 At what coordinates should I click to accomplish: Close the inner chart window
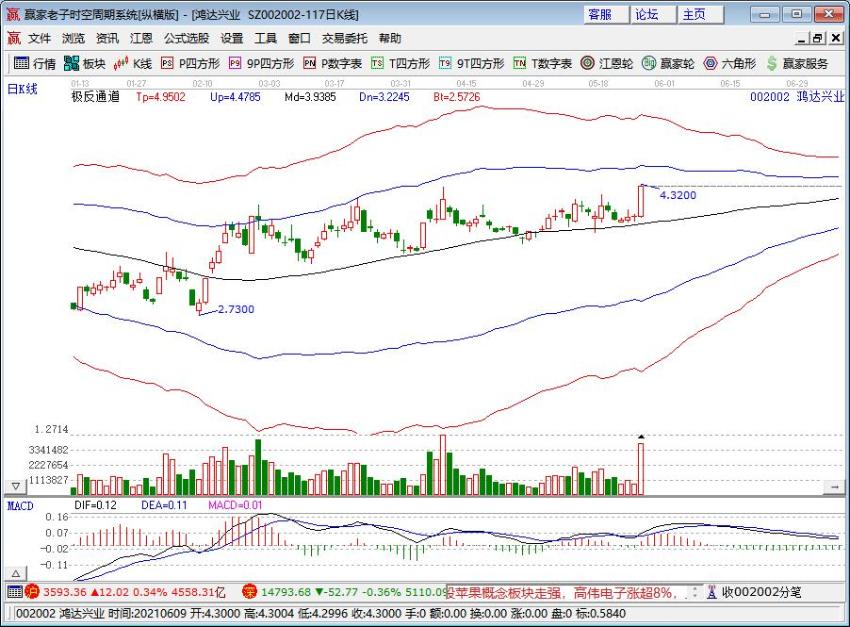(835, 38)
